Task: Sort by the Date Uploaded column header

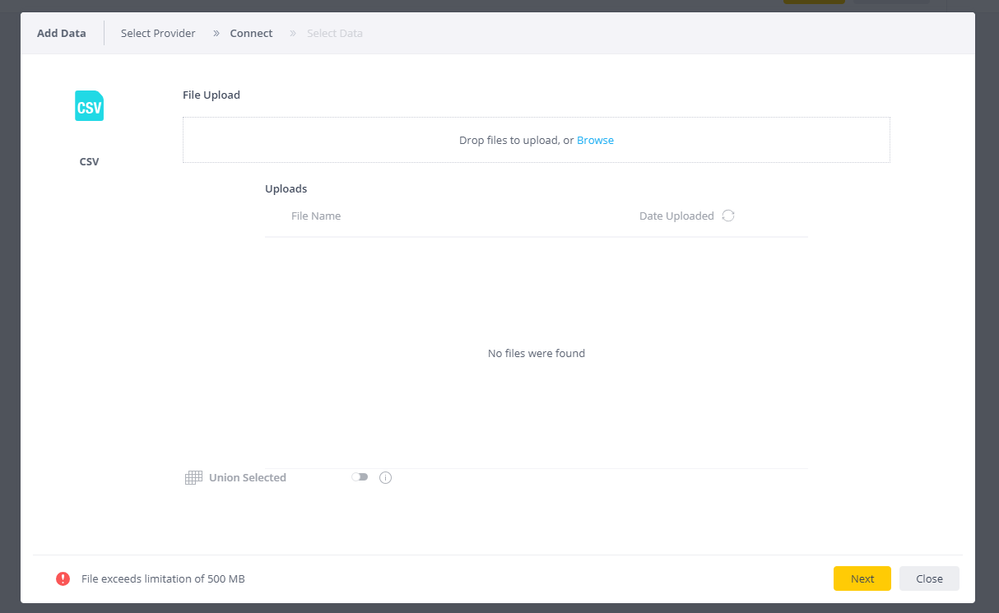Action: (x=676, y=216)
